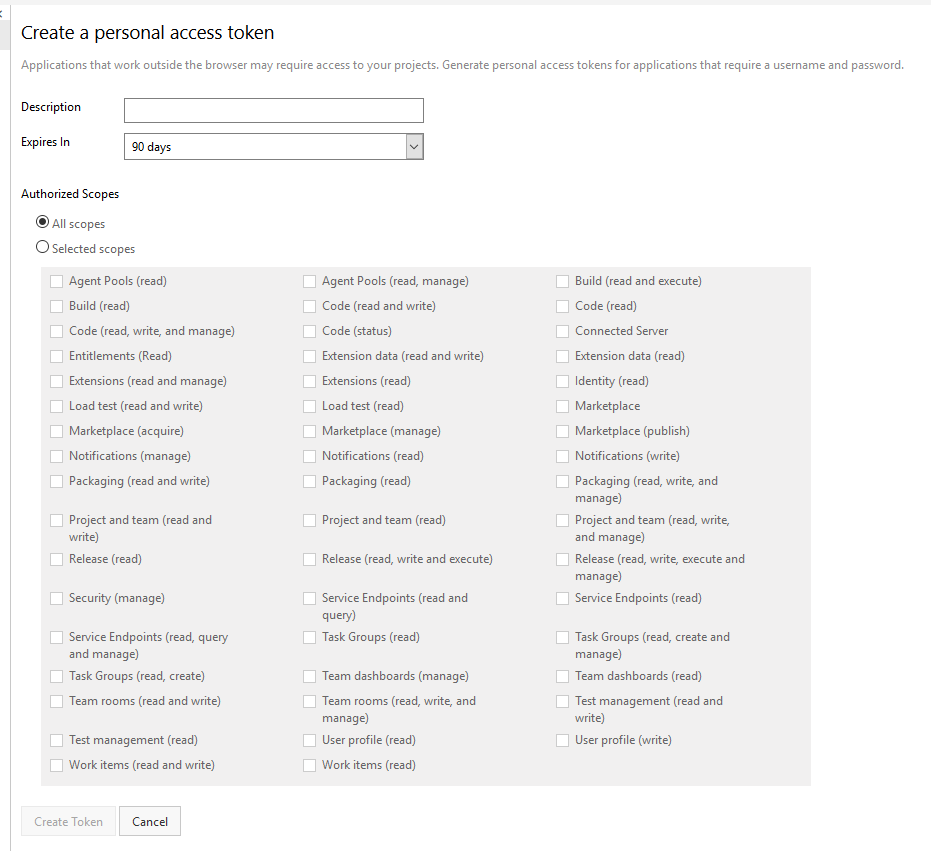The width and height of the screenshot is (931, 851).
Task: Select Notifications (write) checkbox
Action: [563, 457]
